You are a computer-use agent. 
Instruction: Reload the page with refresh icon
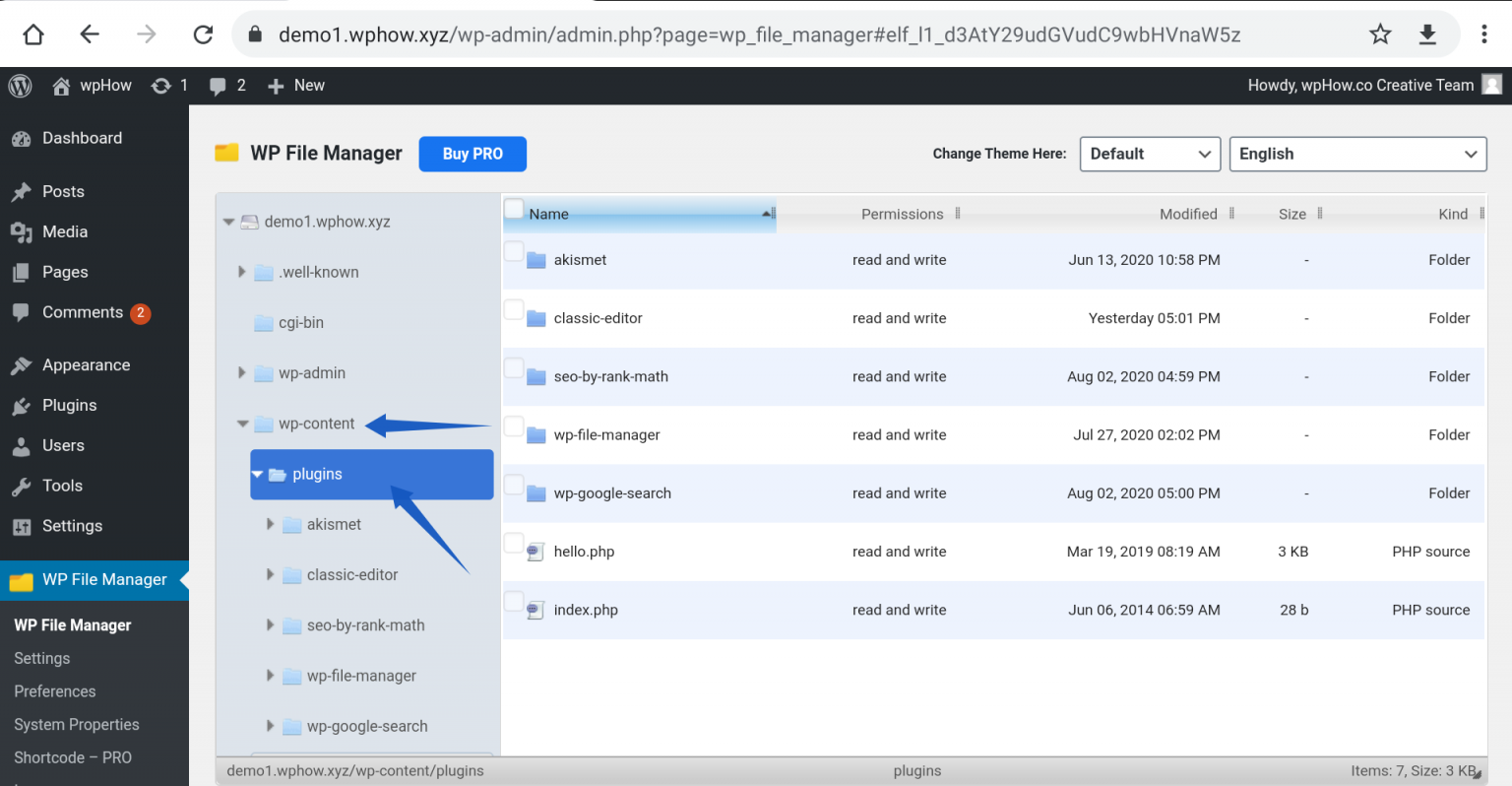[x=203, y=34]
